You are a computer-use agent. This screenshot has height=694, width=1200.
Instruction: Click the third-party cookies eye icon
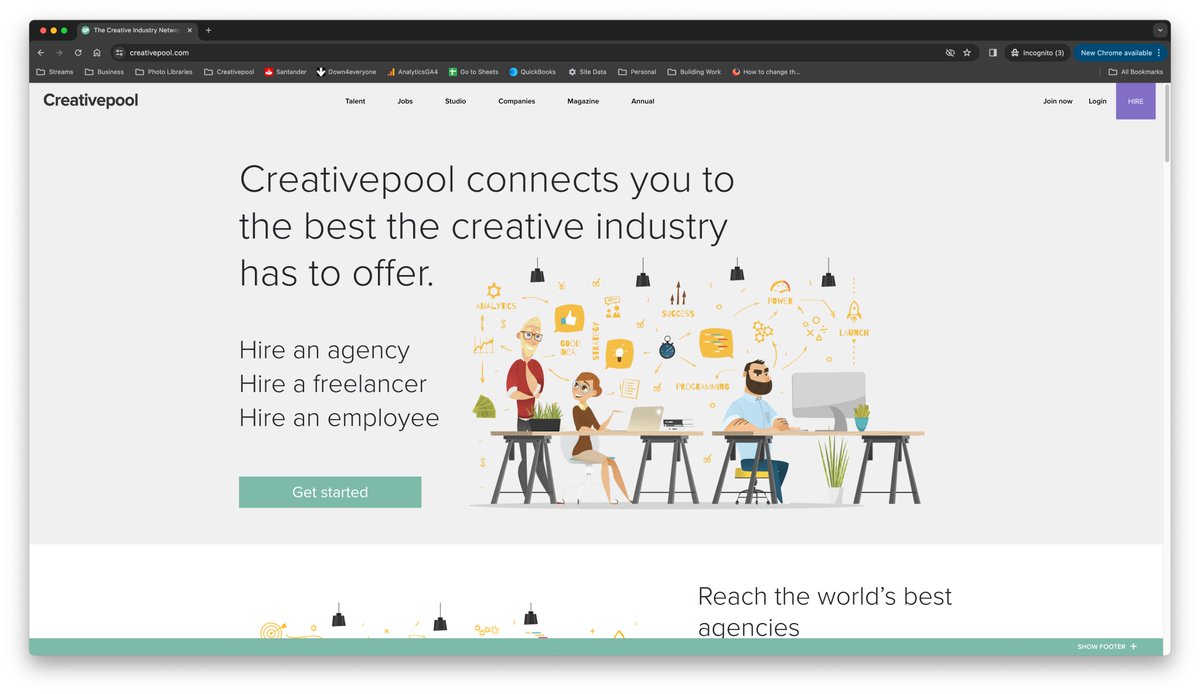[x=950, y=52]
